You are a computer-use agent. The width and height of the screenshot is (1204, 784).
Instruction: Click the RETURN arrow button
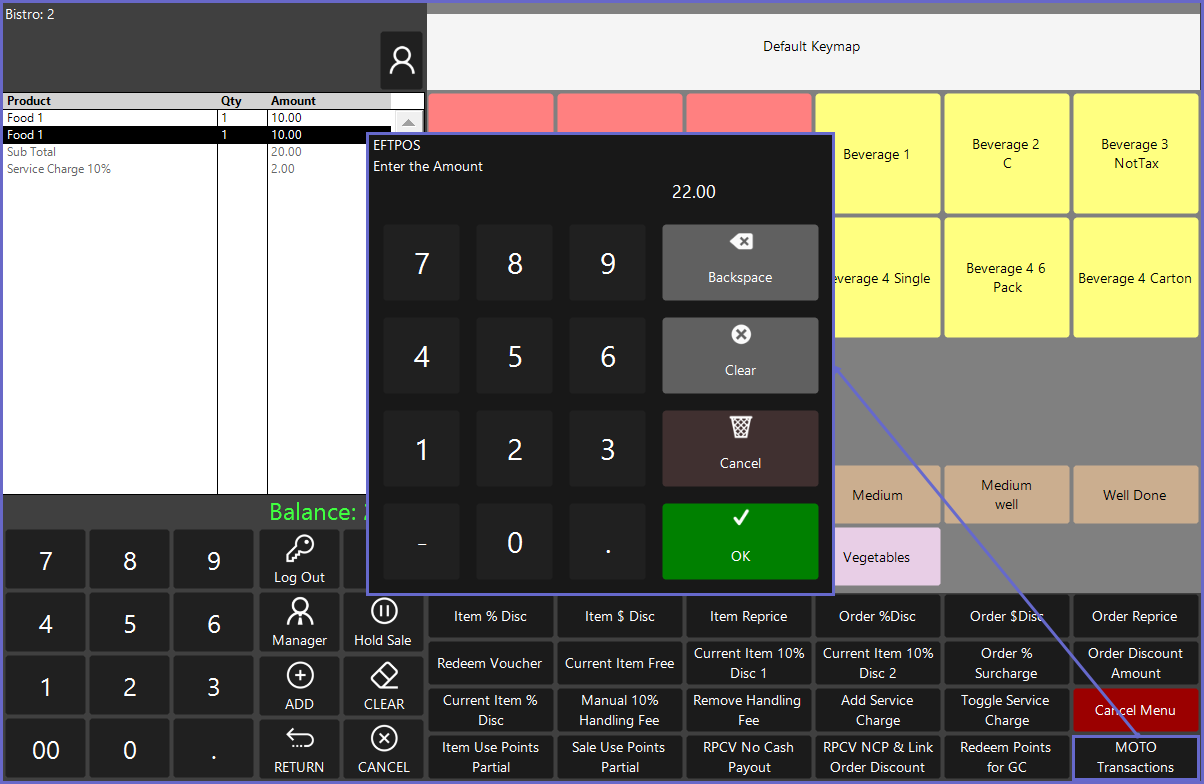coord(299,749)
